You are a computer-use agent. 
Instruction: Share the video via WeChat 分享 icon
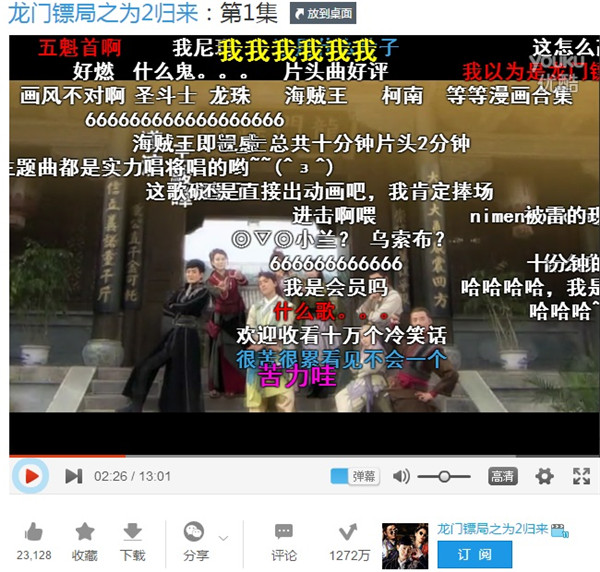194,532
